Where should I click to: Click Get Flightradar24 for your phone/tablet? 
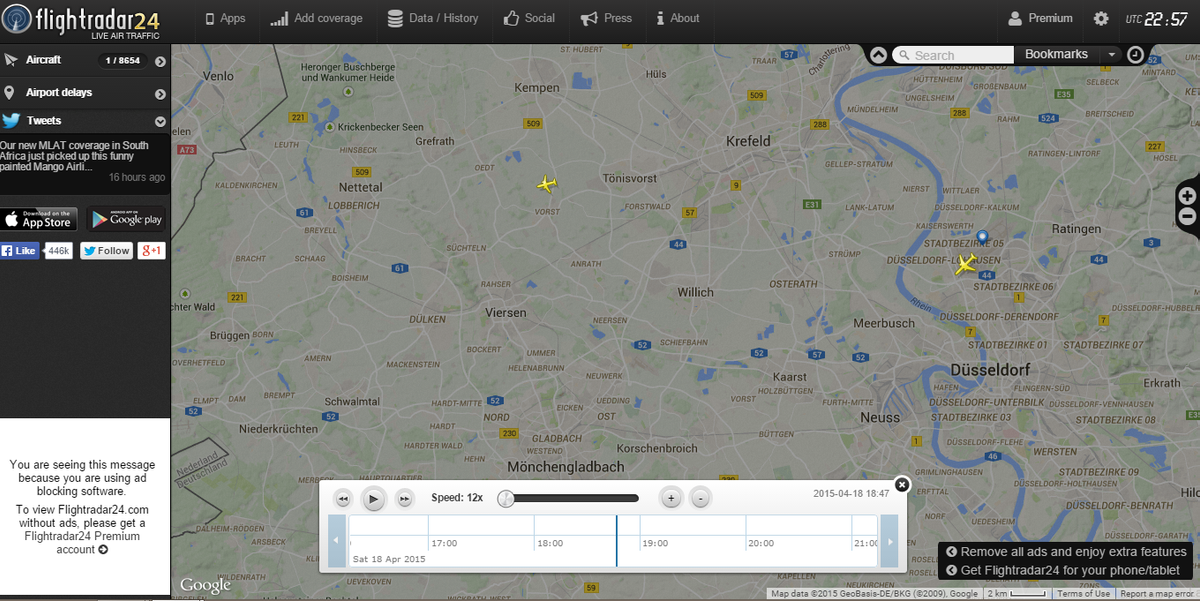1063,570
